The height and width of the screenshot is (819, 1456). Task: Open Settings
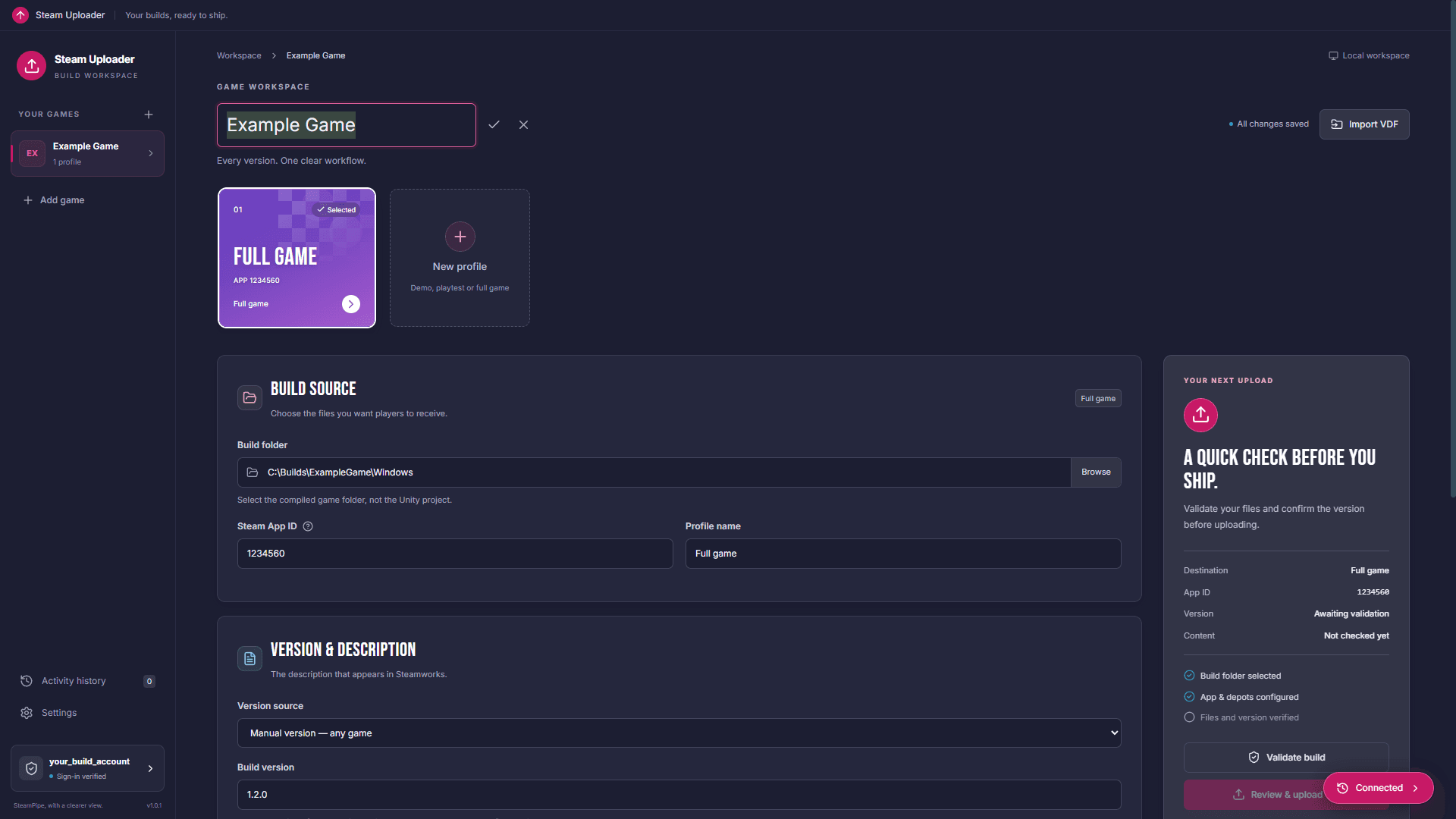(87, 713)
